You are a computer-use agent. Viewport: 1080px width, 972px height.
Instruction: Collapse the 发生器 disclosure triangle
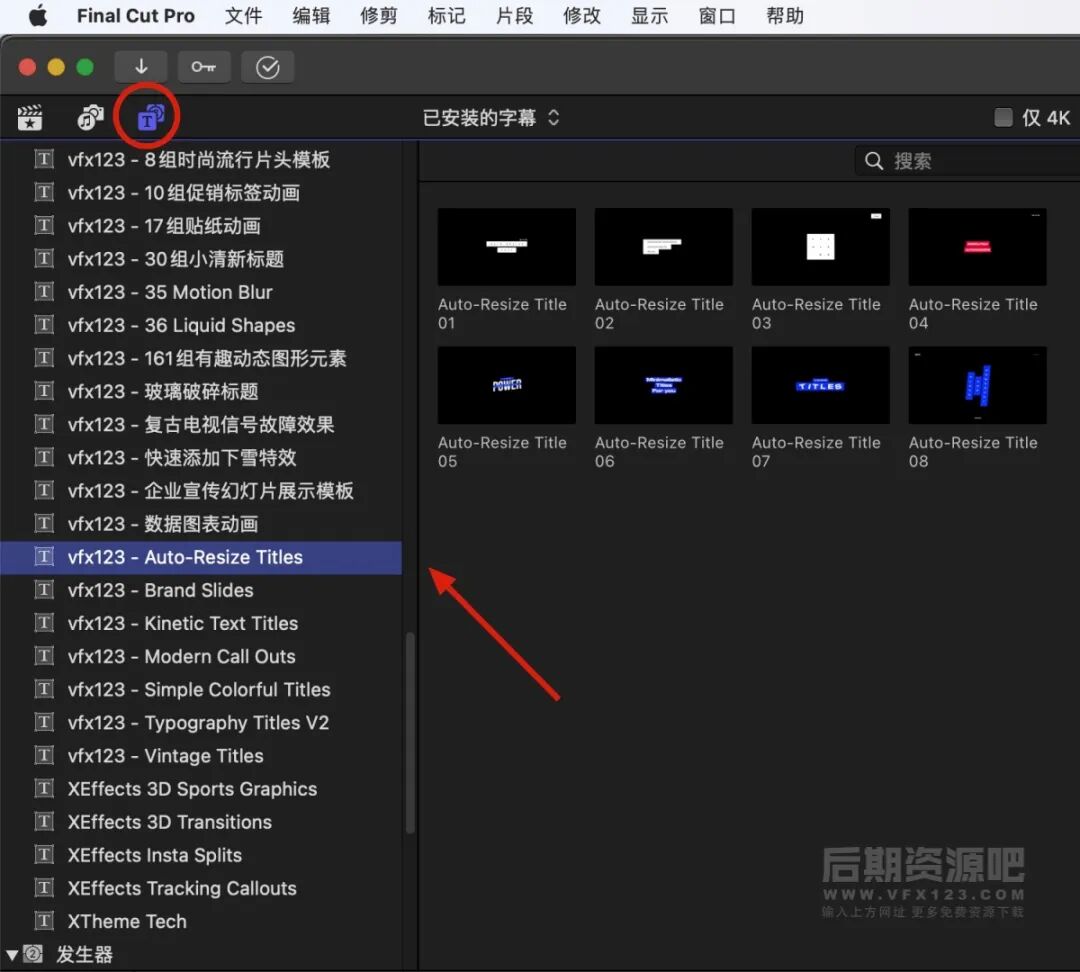click(x=13, y=955)
